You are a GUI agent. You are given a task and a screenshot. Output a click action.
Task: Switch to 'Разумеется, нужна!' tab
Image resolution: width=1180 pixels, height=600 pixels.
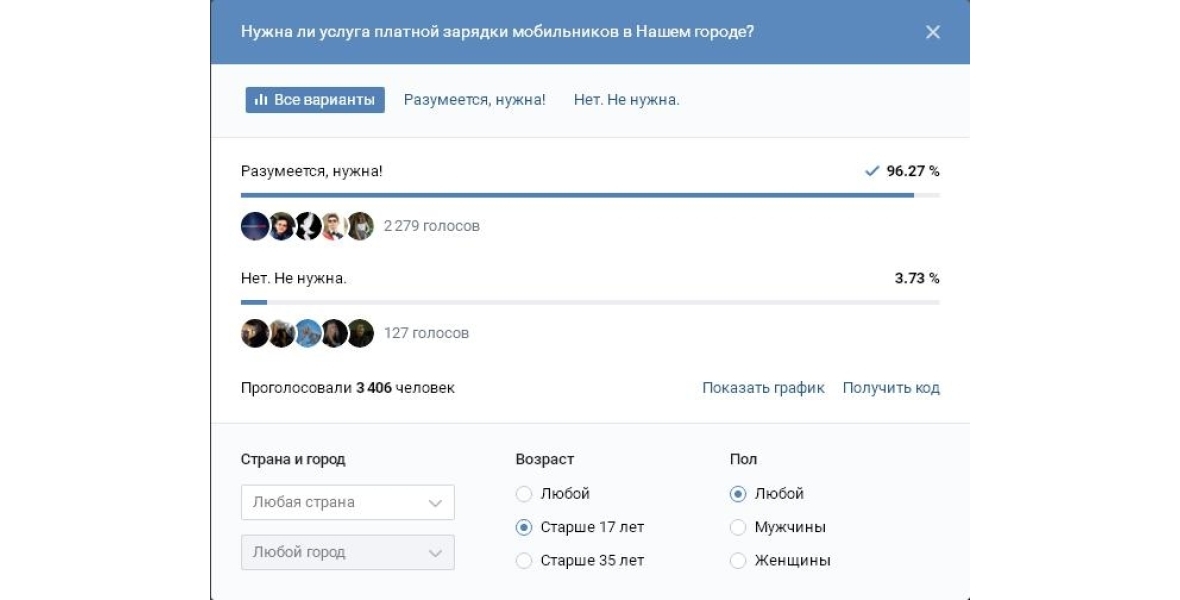(474, 99)
